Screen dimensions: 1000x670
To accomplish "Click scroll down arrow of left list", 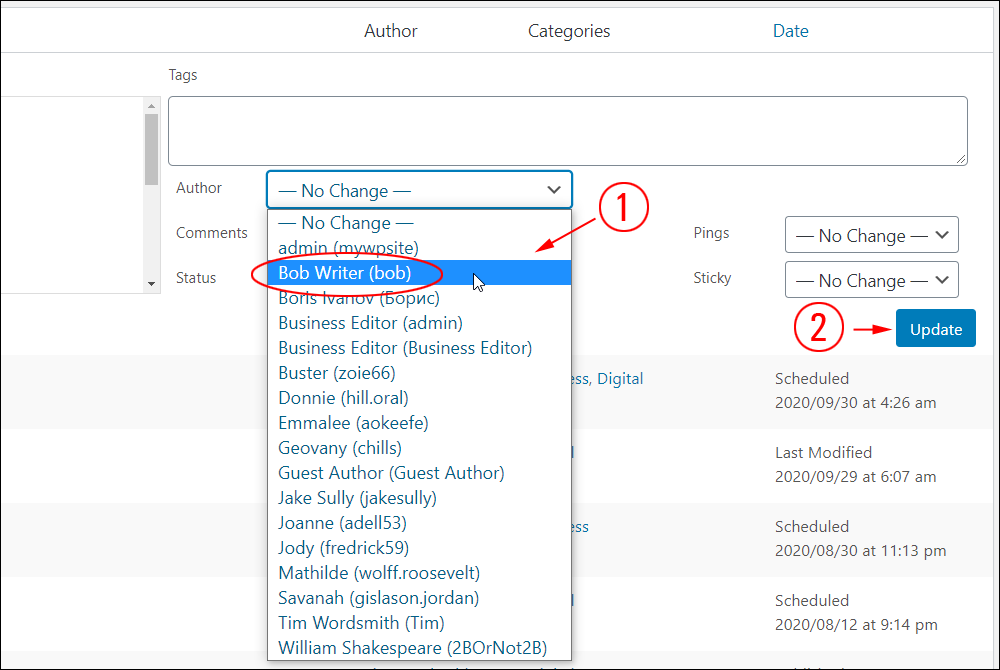I will tap(151, 284).
